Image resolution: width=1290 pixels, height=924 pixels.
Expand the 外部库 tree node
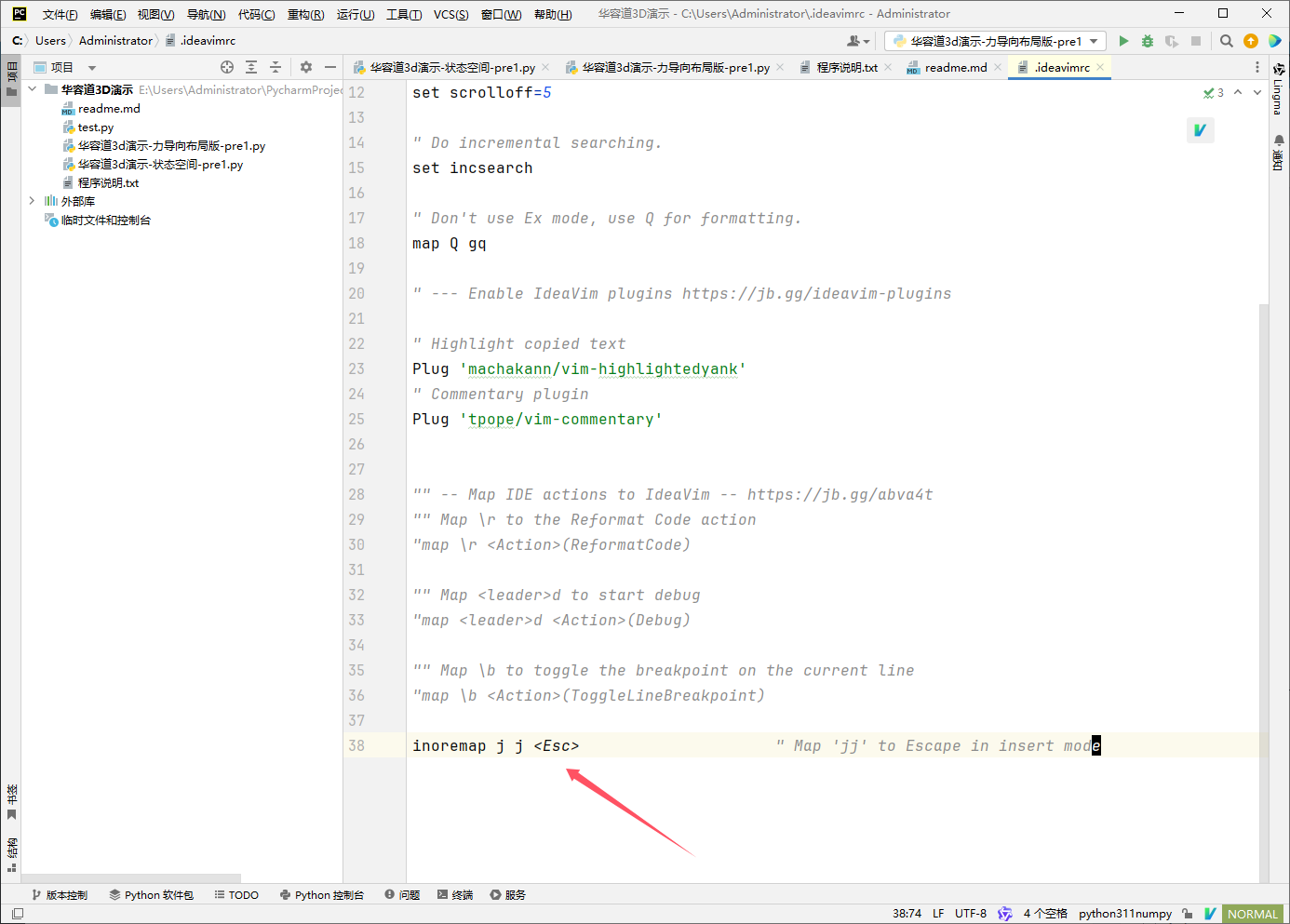point(32,201)
